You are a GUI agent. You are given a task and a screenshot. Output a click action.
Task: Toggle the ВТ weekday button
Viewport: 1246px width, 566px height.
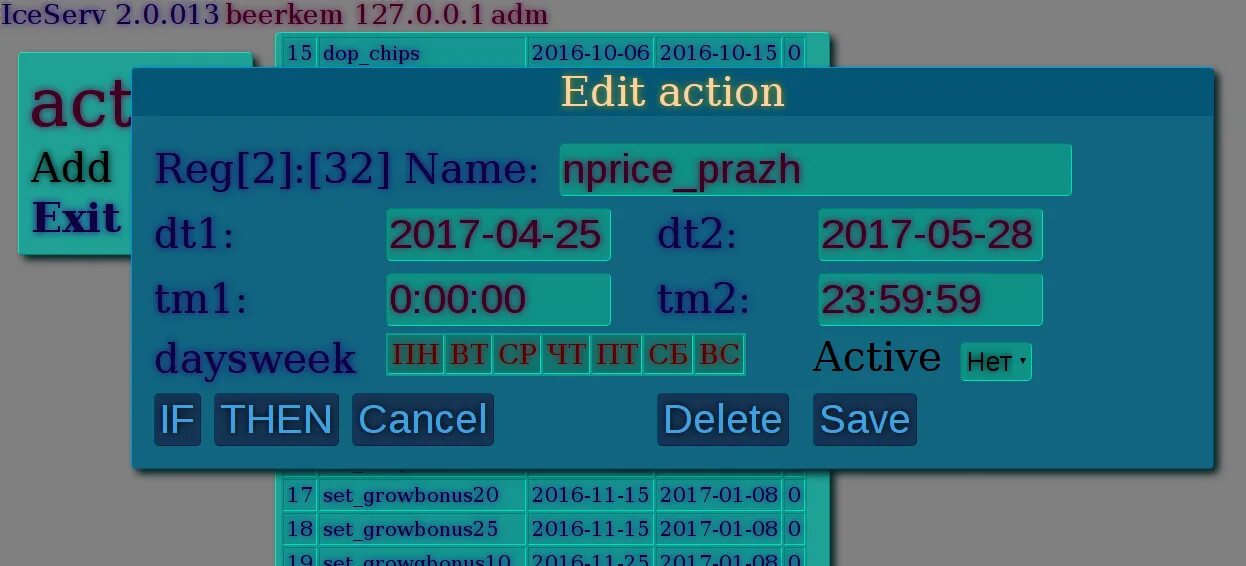click(468, 355)
